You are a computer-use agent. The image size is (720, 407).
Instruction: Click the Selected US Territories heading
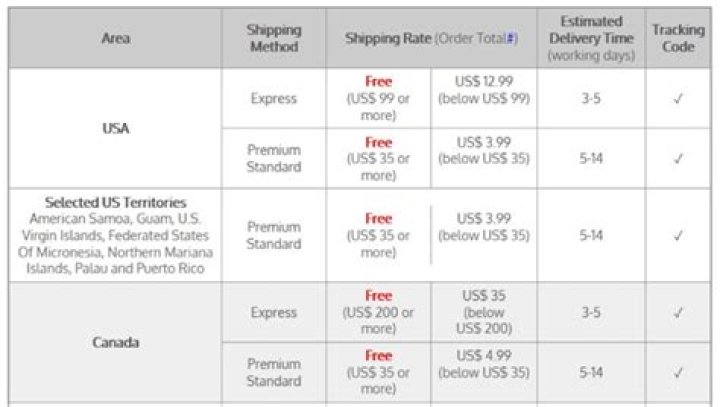coord(115,202)
